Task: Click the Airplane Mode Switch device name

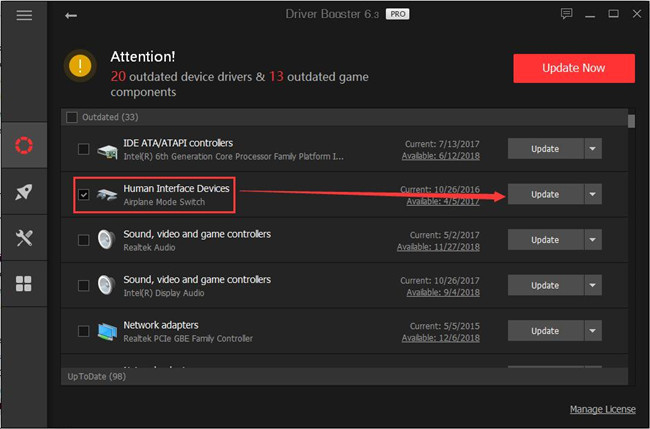Action: [x=164, y=202]
